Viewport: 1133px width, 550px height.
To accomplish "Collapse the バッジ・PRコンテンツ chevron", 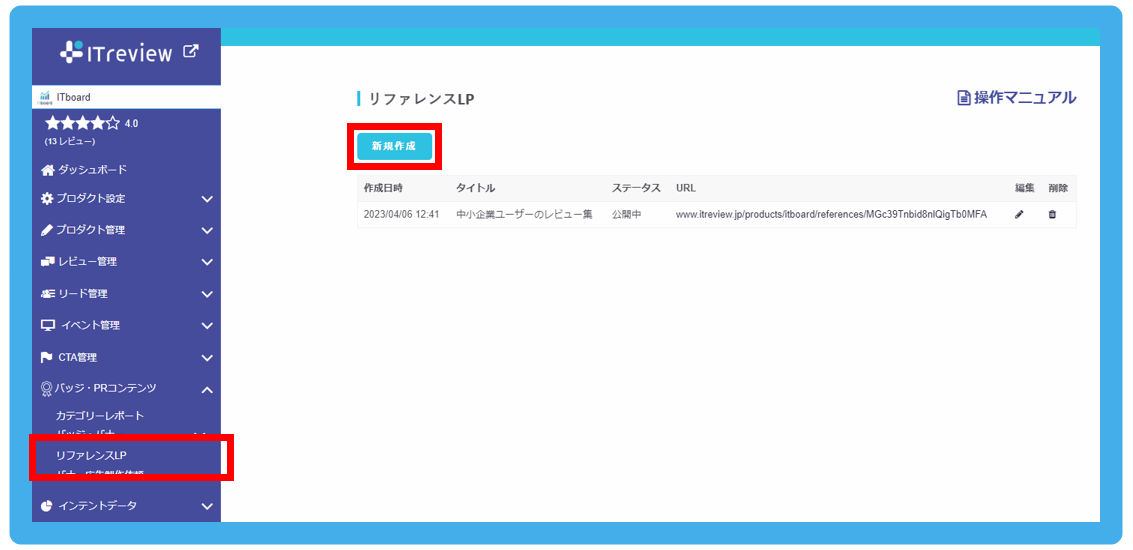I will point(207,390).
